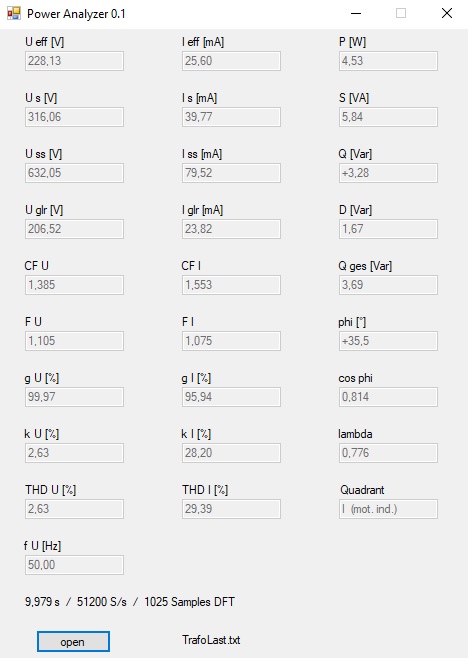Screen dimensions: 468x658
Task: Select the Quadrant field showing mot. ind.
Action: click(388, 509)
